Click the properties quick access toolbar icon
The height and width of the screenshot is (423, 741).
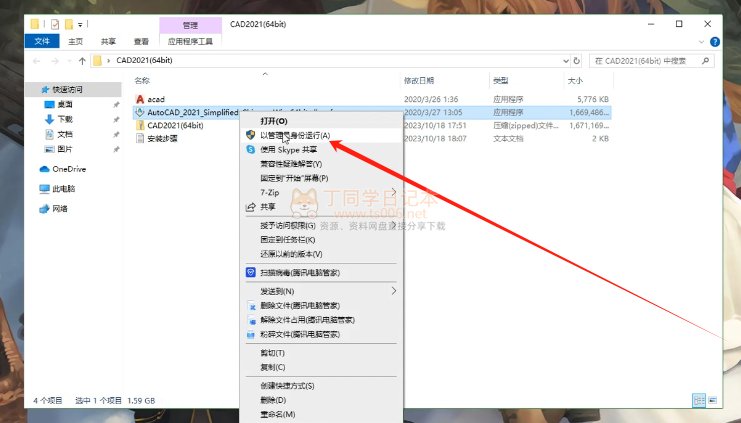pos(55,24)
